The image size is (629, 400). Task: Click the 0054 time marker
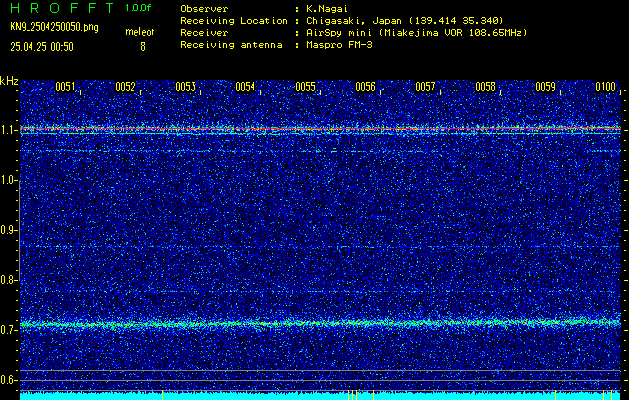(x=245, y=87)
